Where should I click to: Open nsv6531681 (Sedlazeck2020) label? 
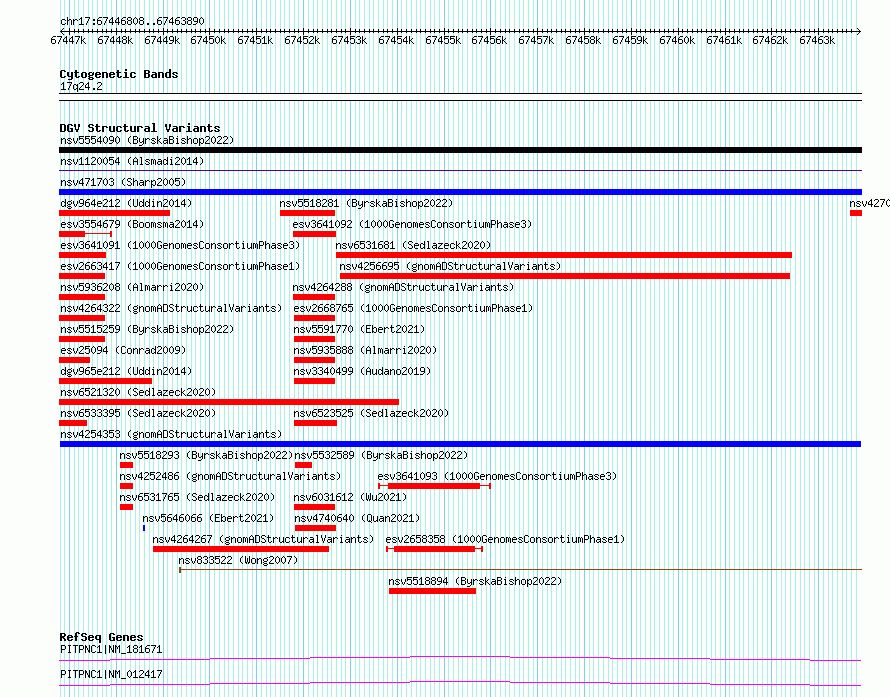point(413,245)
